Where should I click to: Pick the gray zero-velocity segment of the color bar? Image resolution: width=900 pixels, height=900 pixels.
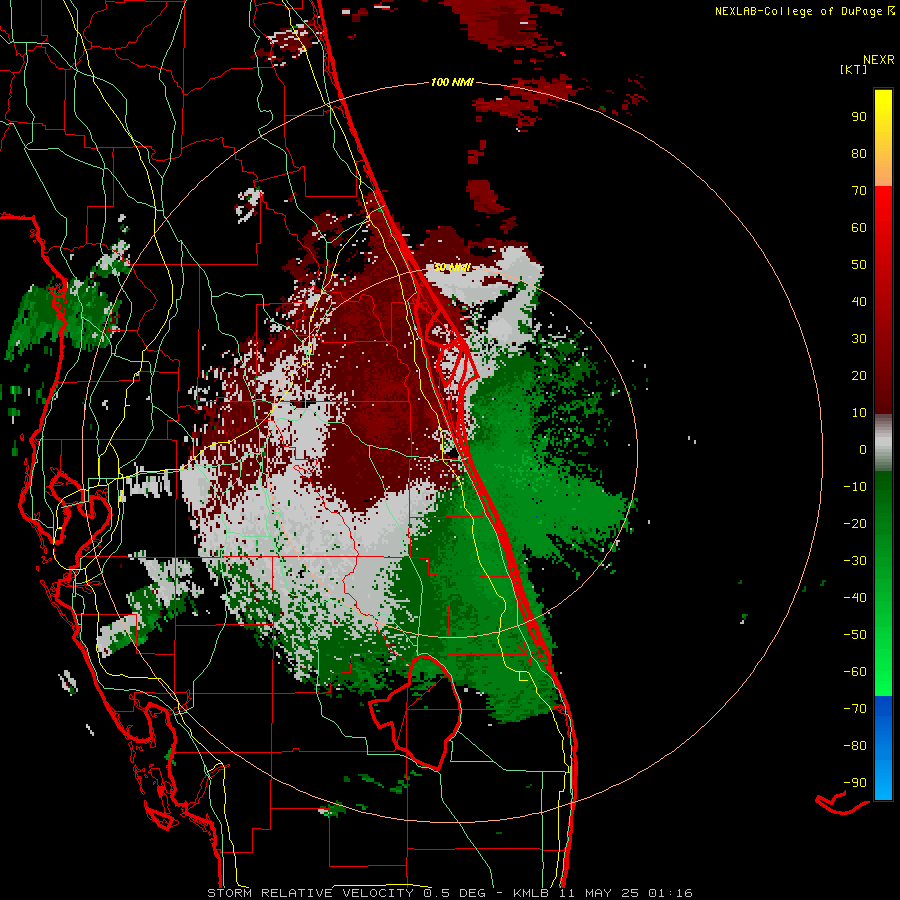point(883,443)
